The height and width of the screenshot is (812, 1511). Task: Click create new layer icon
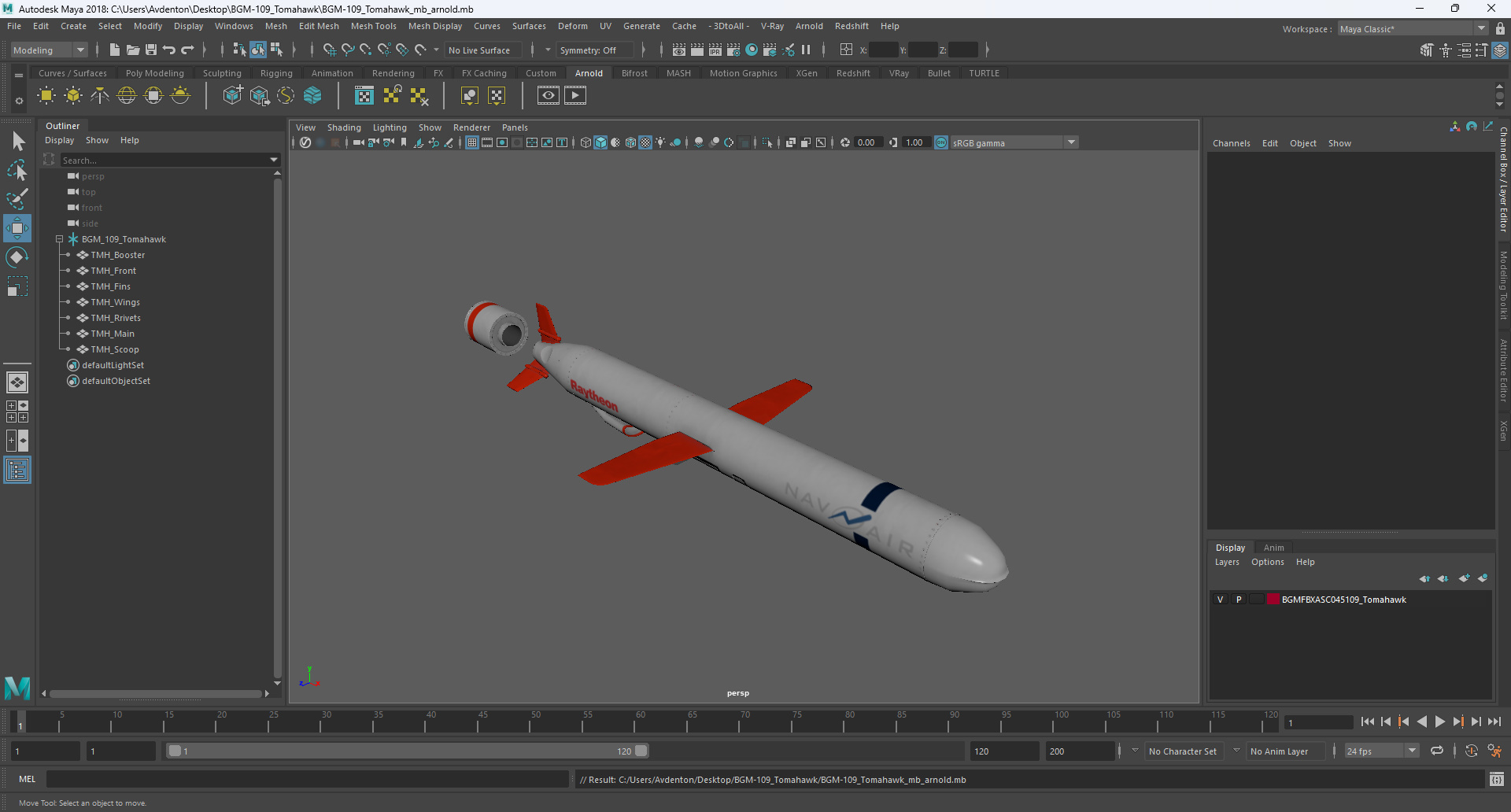[1464, 578]
